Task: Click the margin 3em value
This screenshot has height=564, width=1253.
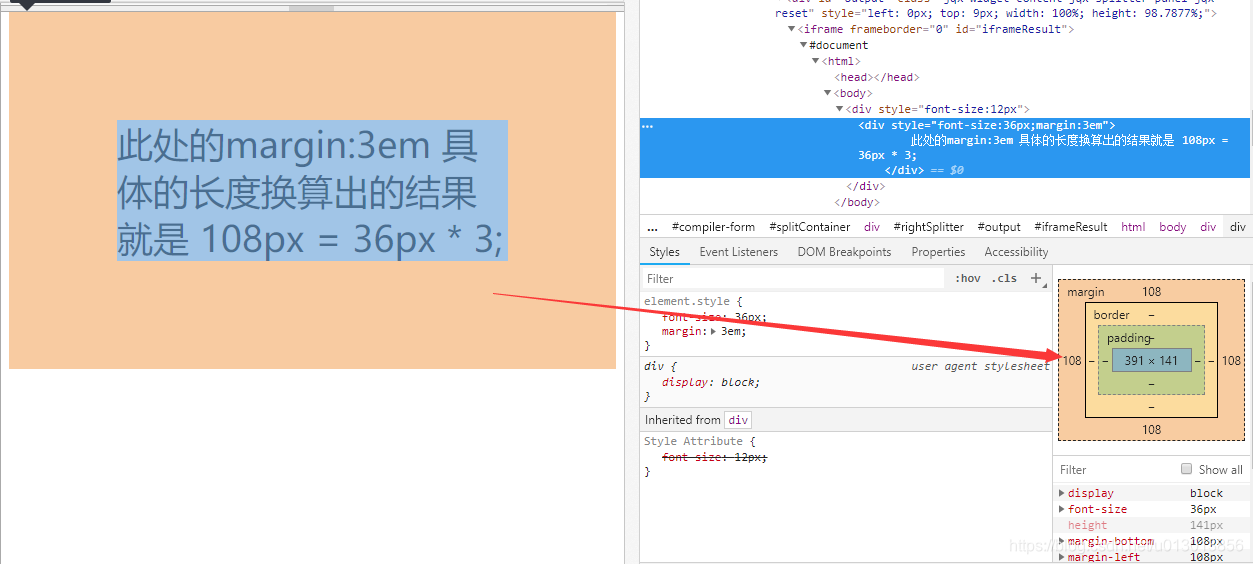Action: [733, 331]
